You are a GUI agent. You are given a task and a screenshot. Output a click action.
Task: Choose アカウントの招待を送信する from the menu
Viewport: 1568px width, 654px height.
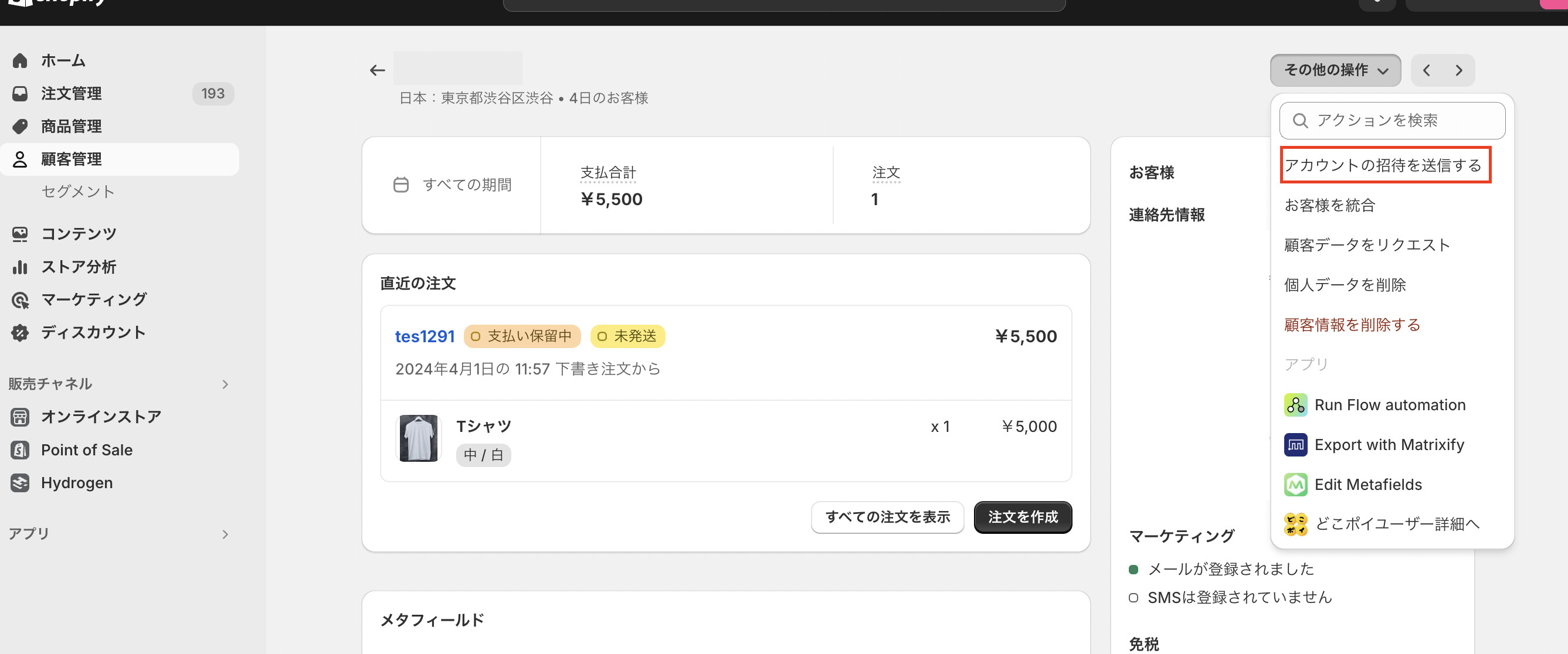(x=1386, y=165)
